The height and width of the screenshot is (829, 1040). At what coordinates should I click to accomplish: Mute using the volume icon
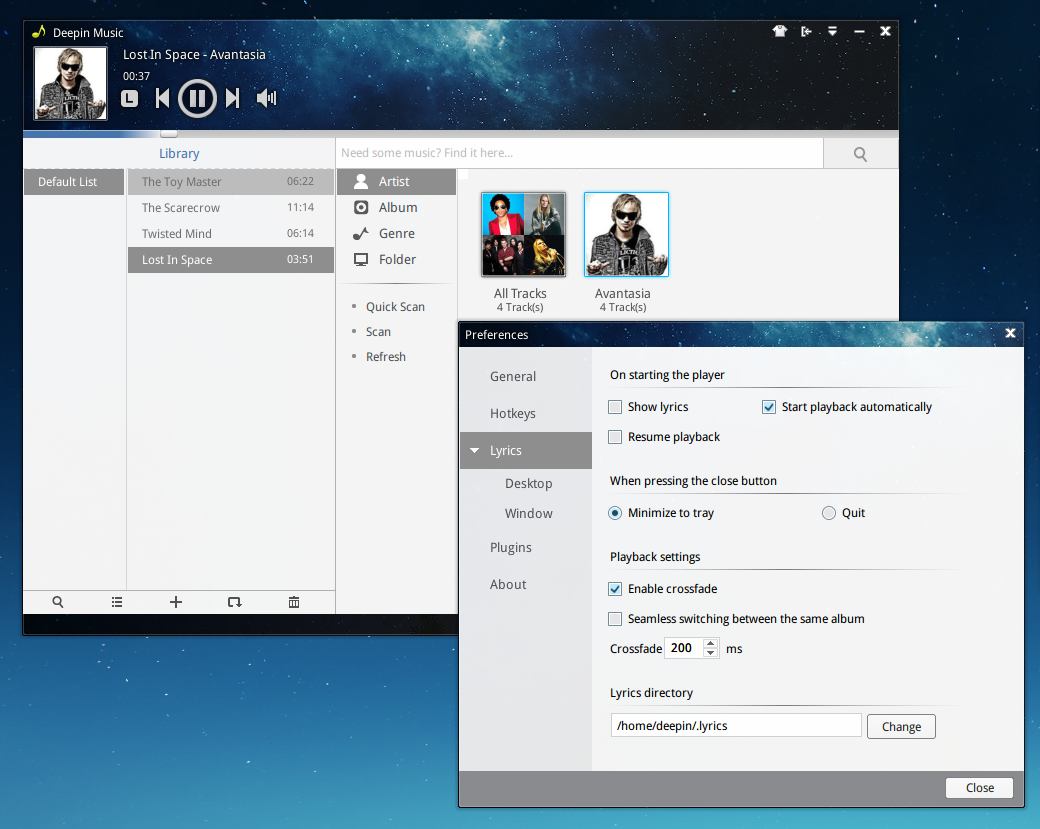tap(265, 98)
